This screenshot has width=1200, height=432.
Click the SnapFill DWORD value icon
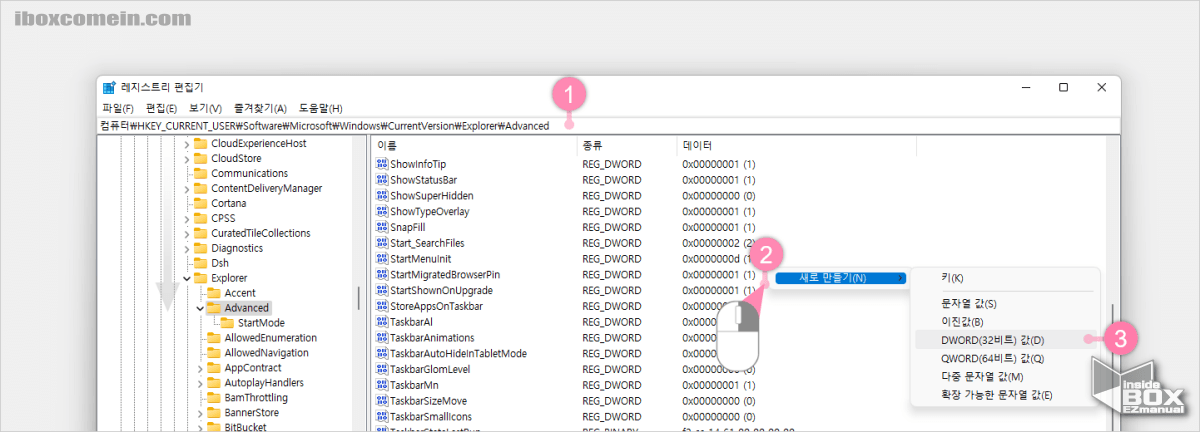point(381,227)
